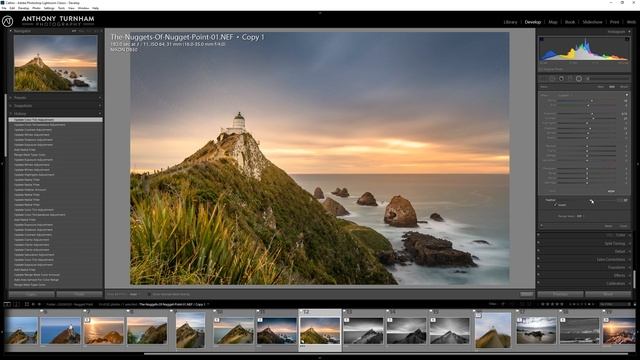
Task: Click the main window display icon
Action: [7, 304]
